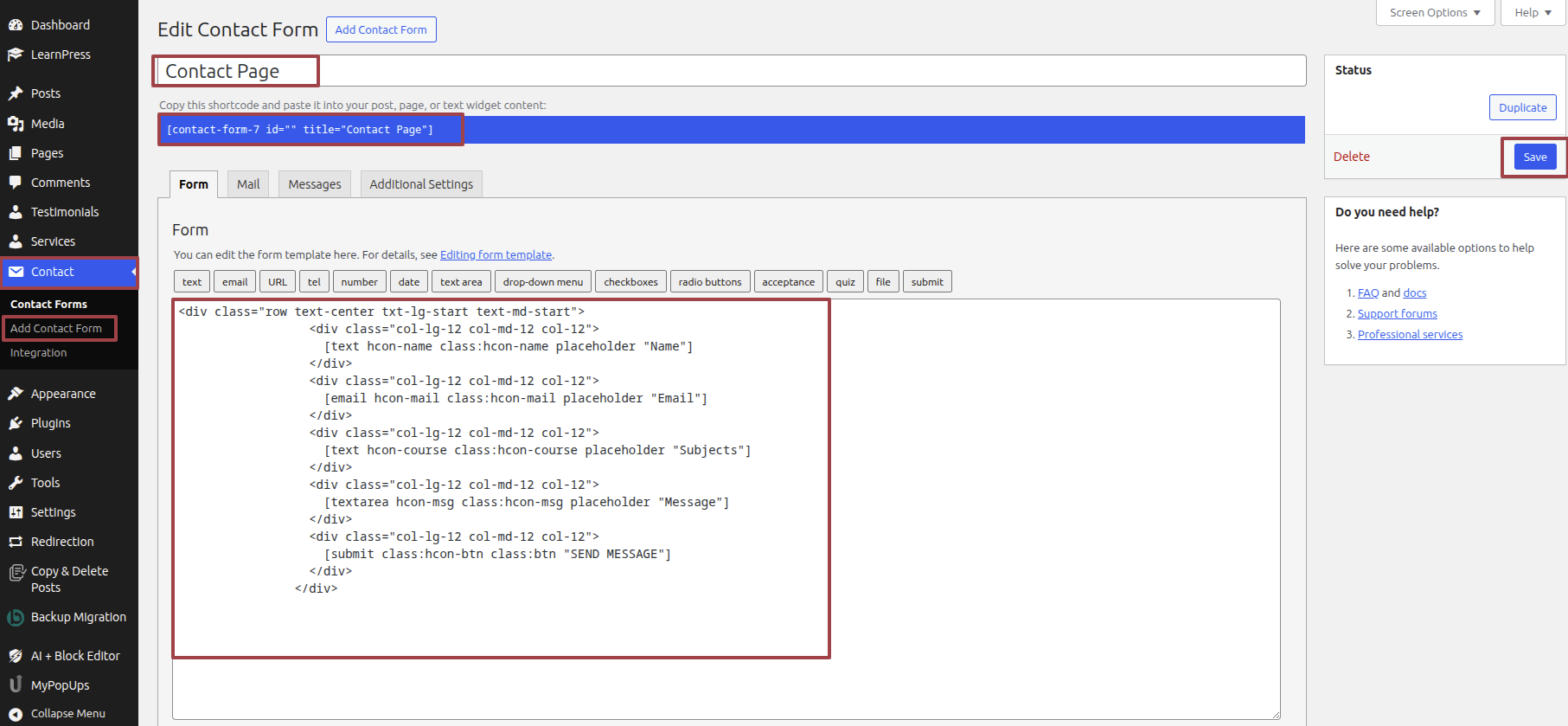
Task: Insert a radio buttons tag
Action: tap(710, 282)
